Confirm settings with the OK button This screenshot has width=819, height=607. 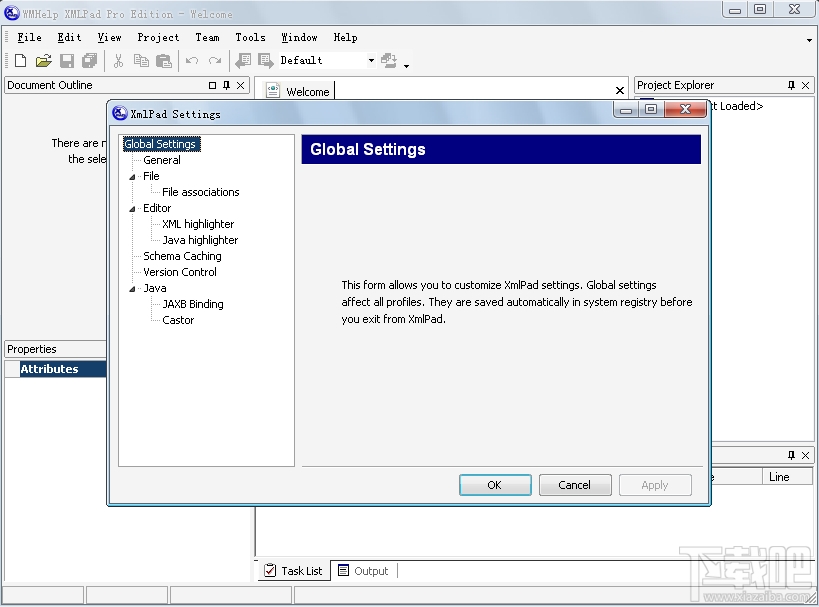495,485
